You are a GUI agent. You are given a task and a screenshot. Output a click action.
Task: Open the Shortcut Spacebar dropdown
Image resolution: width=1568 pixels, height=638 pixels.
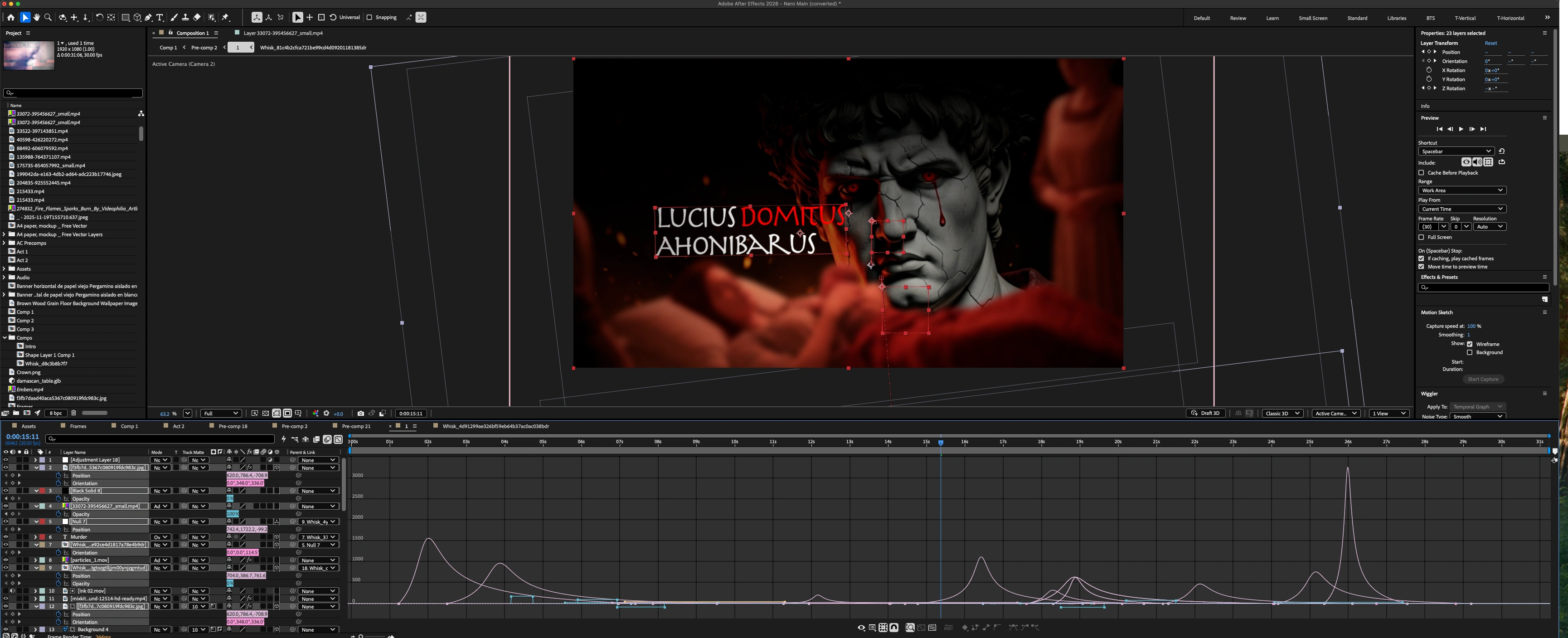1456,151
